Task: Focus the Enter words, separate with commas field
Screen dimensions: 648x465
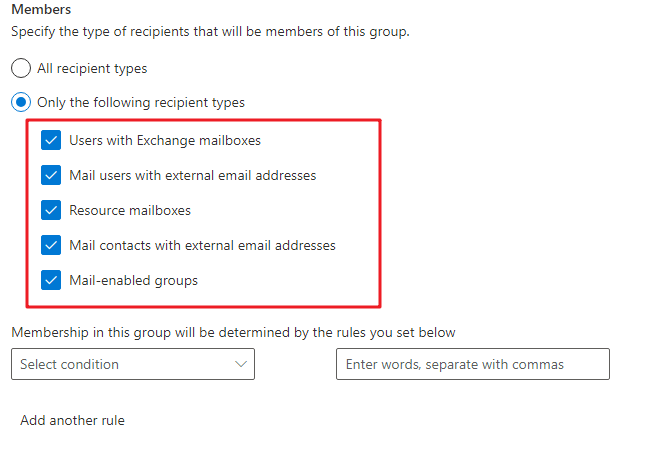Action: tap(473, 364)
